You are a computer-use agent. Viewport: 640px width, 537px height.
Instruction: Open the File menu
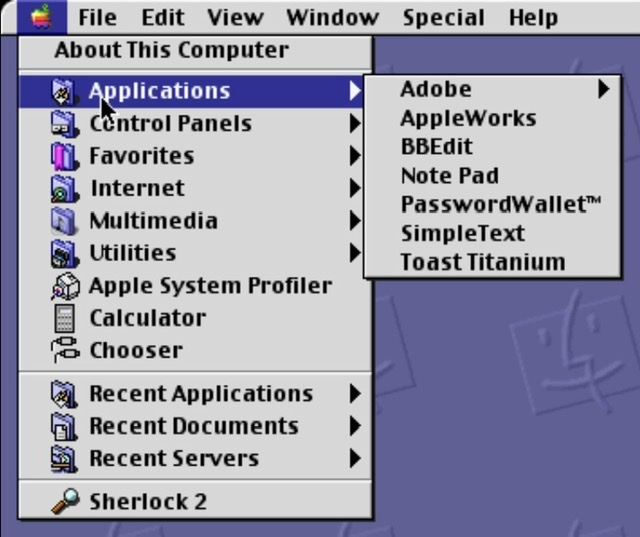(98, 18)
